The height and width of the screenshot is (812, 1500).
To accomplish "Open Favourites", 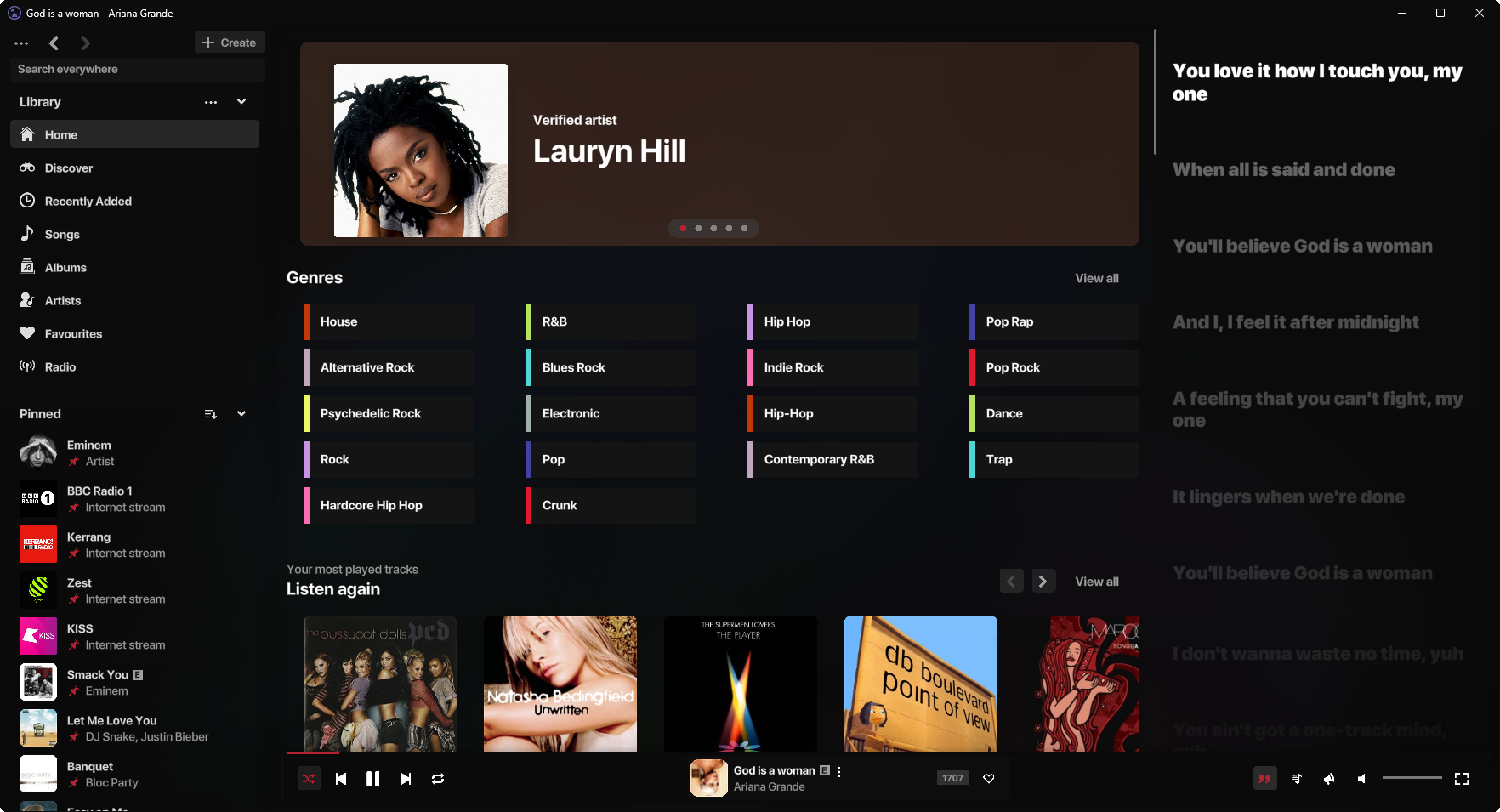I will 134,333.
